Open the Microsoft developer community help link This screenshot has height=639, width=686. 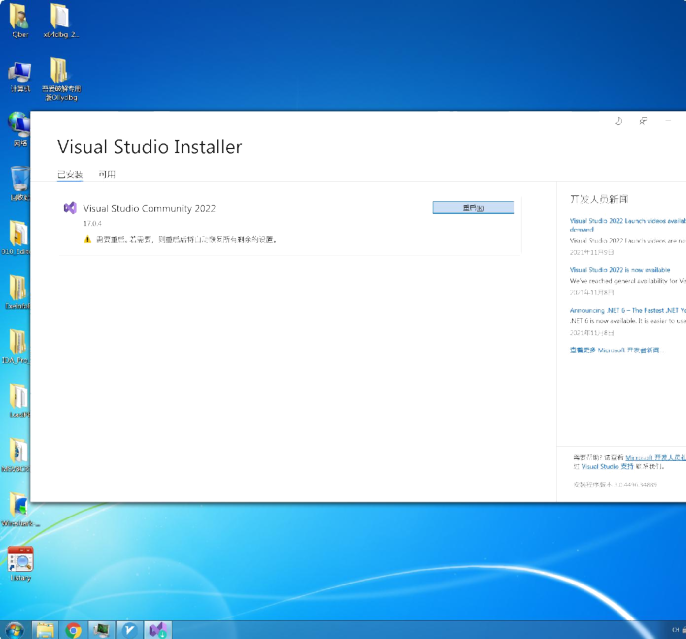655,457
